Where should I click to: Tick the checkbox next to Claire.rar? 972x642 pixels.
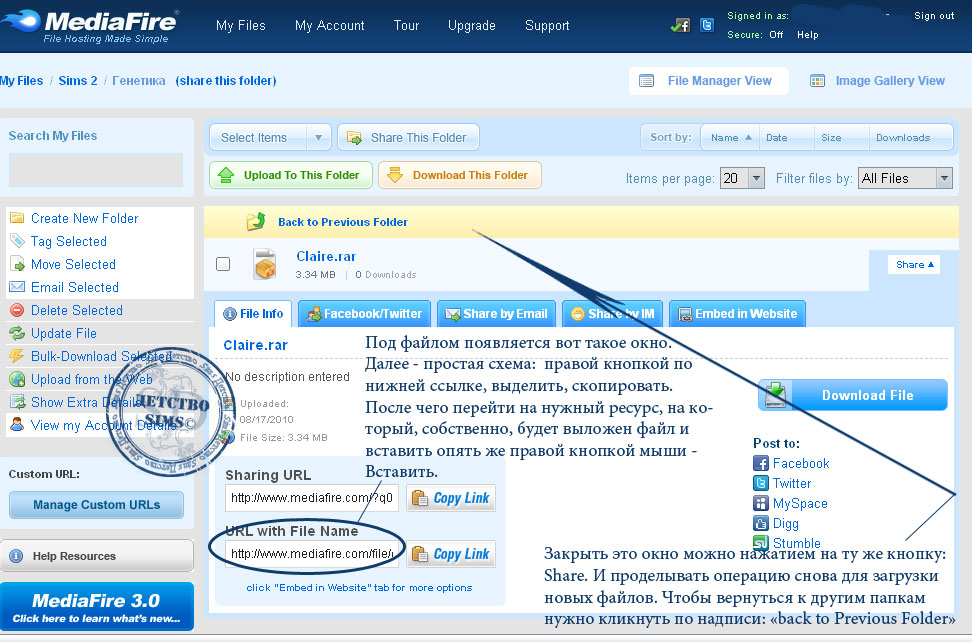pyautogui.click(x=223, y=264)
